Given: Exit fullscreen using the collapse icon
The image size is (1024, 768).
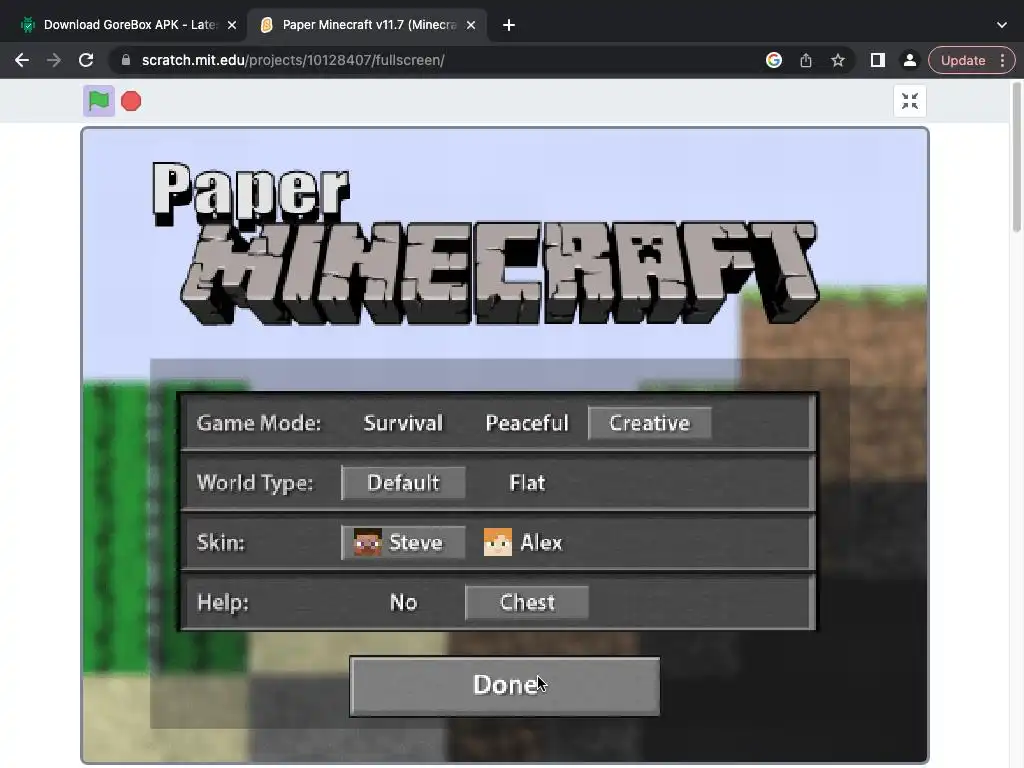Looking at the screenshot, I should [910, 101].
